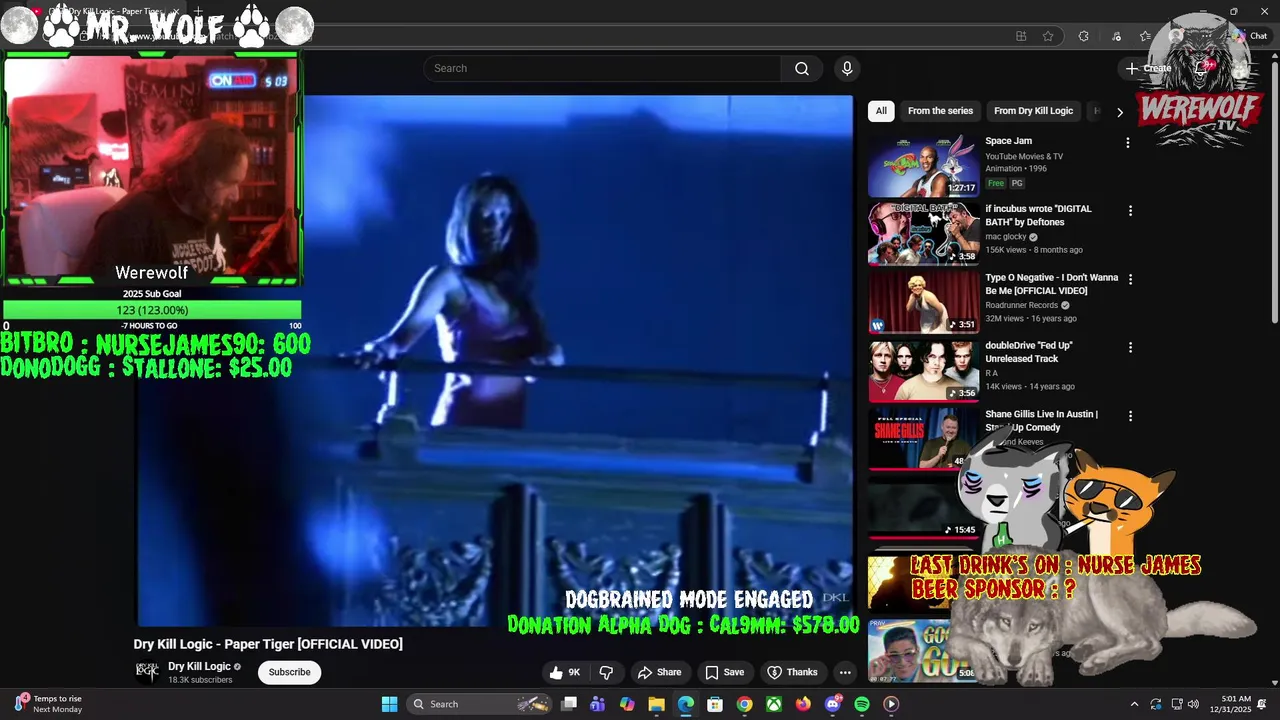
Task: Open Discord from the taskbar
Action: [x=833, y=704]
